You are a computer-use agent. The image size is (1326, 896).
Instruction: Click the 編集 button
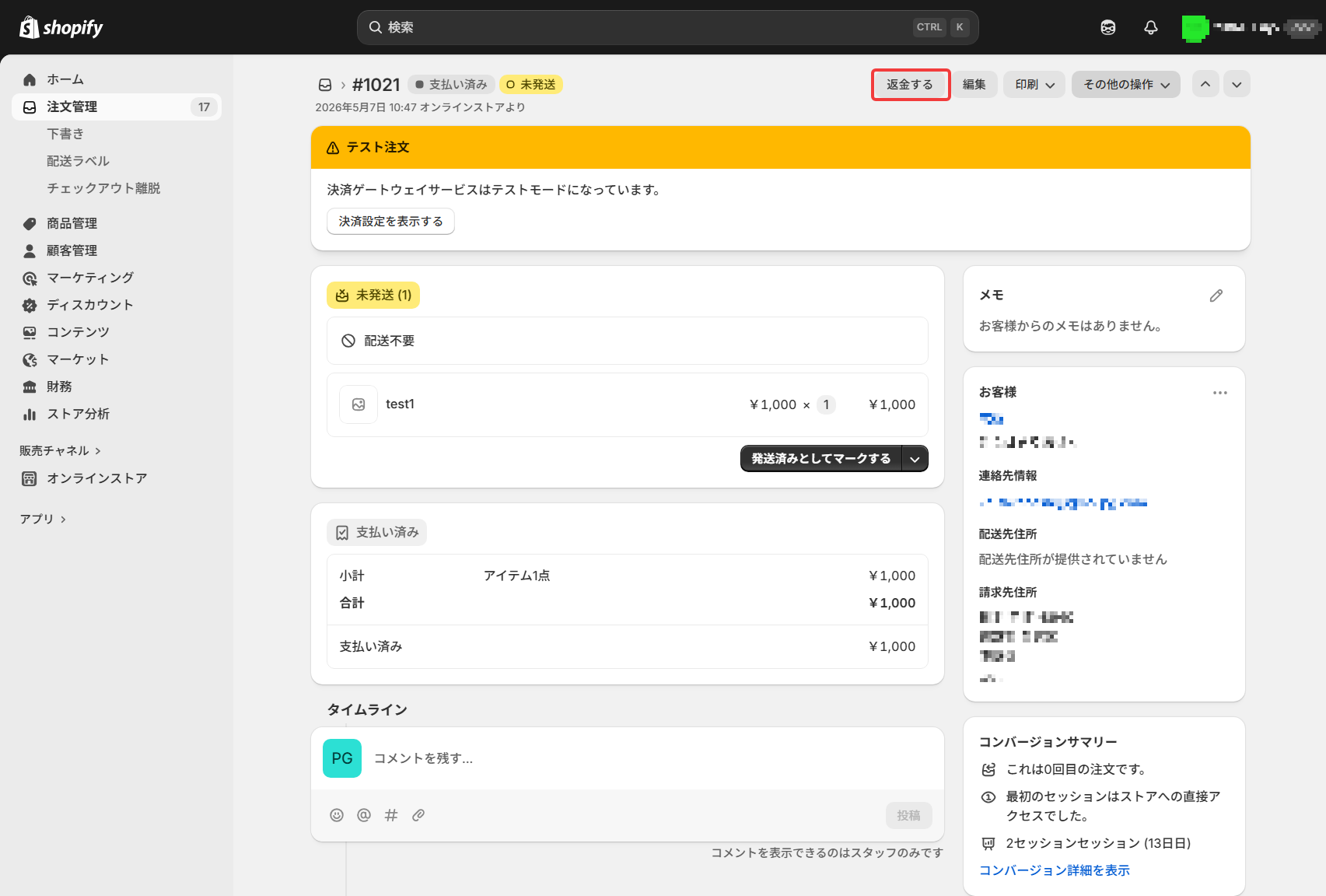(974, 84)
